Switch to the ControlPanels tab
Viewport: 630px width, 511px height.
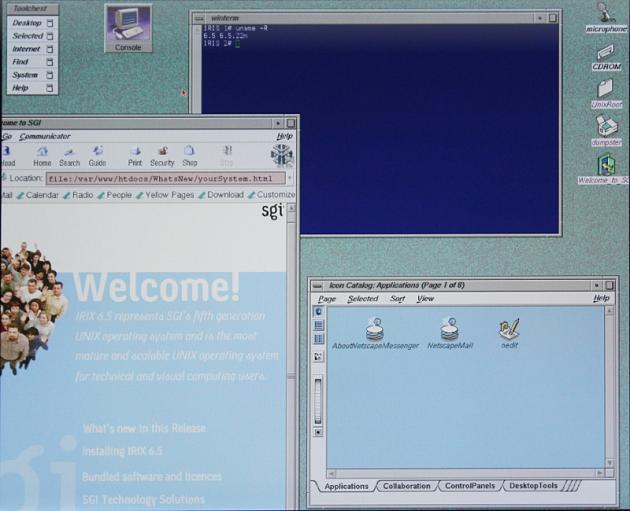(x=470, y=486)
